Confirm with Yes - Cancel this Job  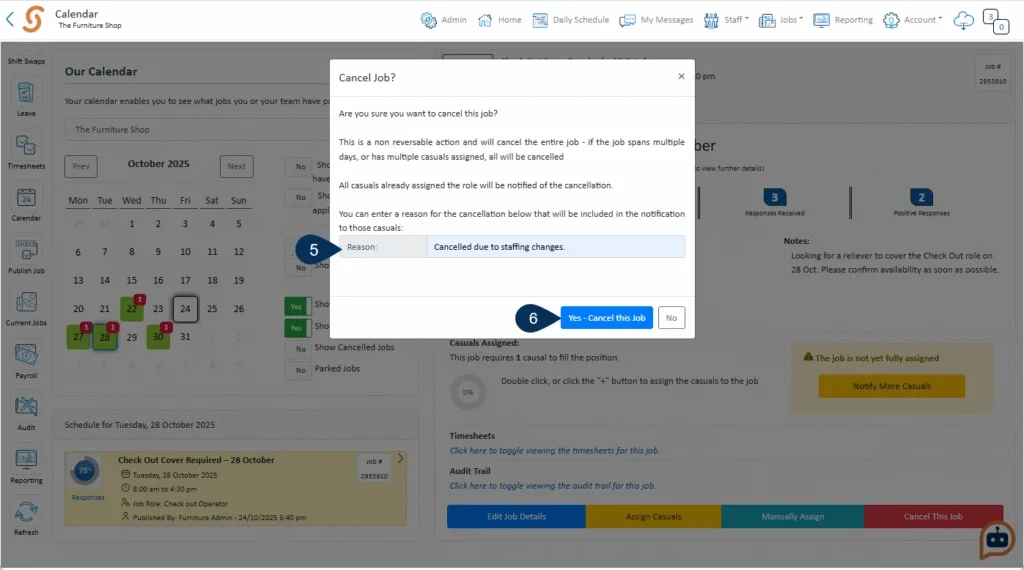point(607,318)
